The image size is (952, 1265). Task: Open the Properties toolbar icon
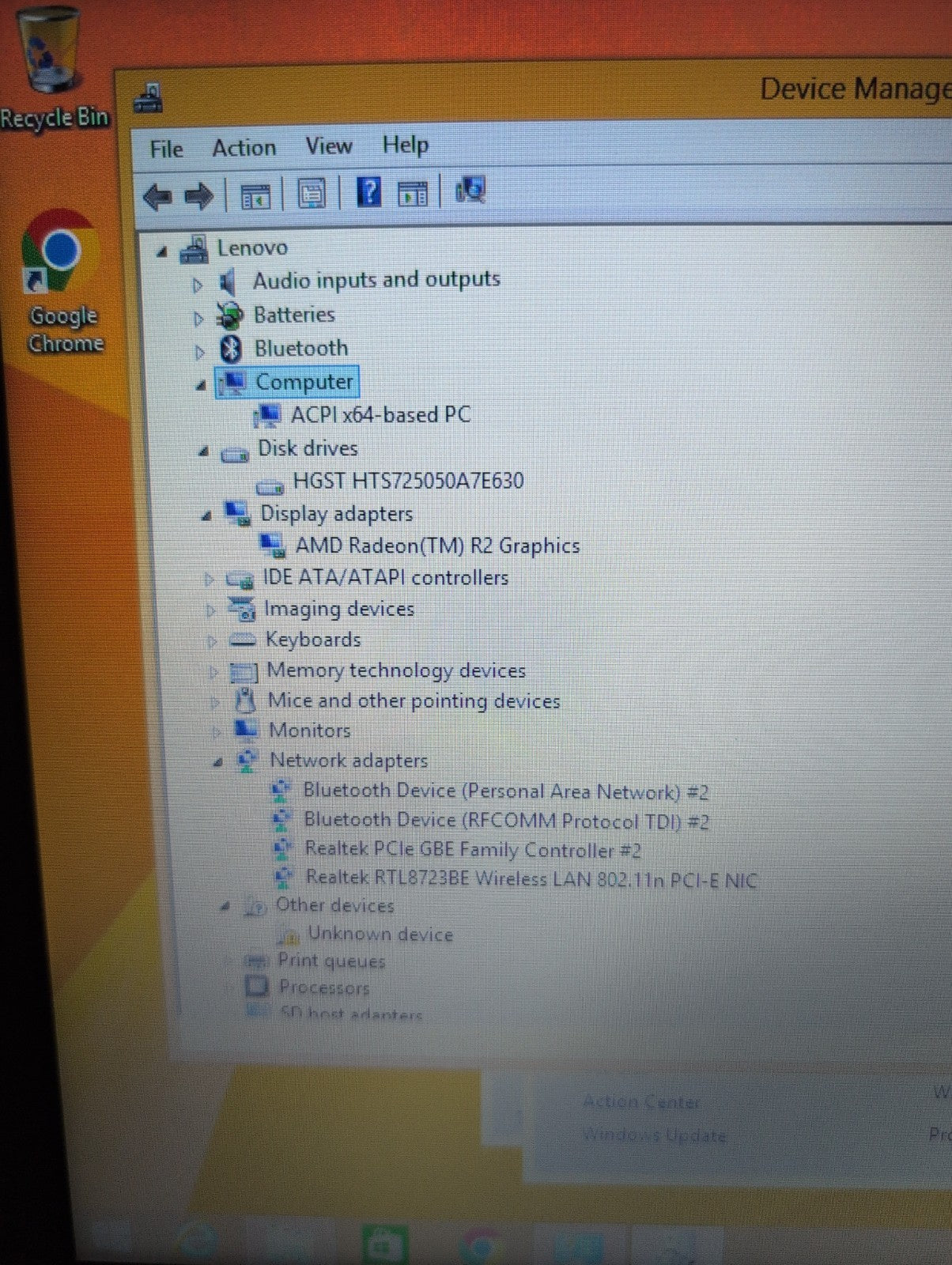pyautogui.click(x=311, y=194)
